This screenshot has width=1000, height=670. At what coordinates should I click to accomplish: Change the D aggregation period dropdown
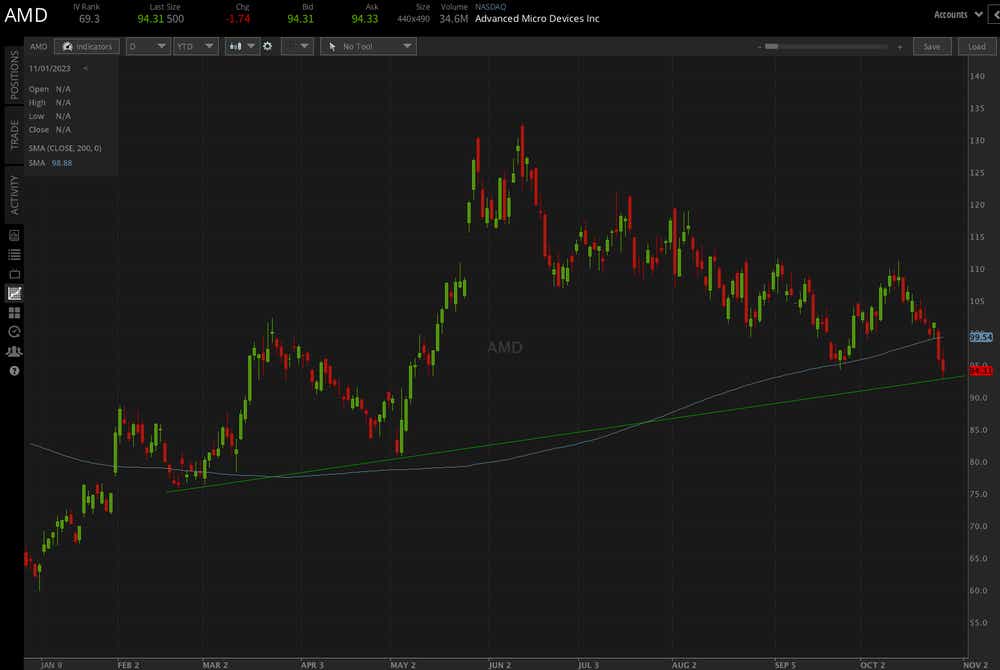coord(148,47)
